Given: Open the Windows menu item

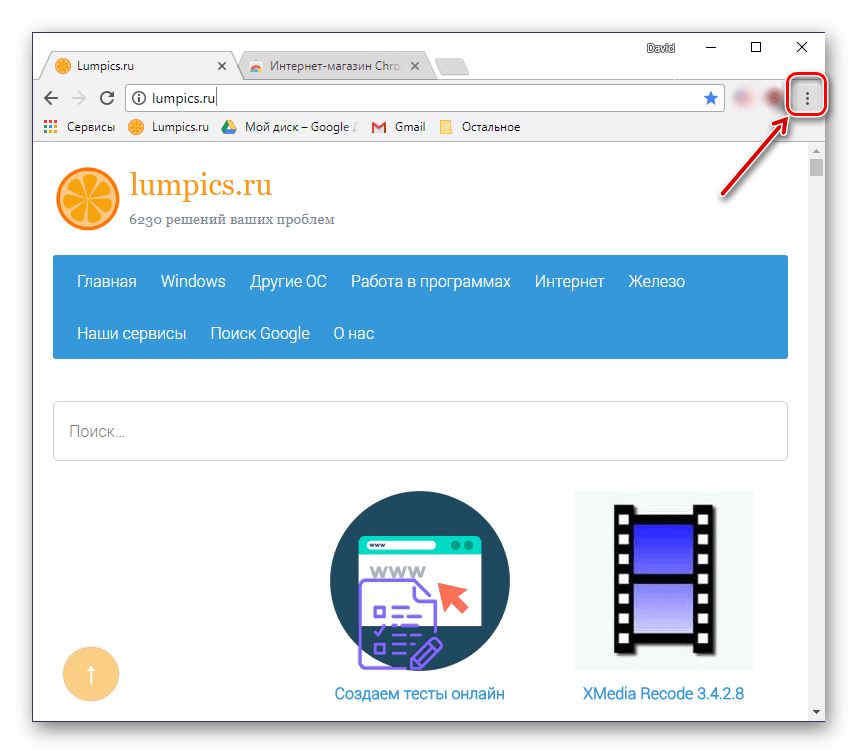Looking at the screenshot, I should (193, 281).
